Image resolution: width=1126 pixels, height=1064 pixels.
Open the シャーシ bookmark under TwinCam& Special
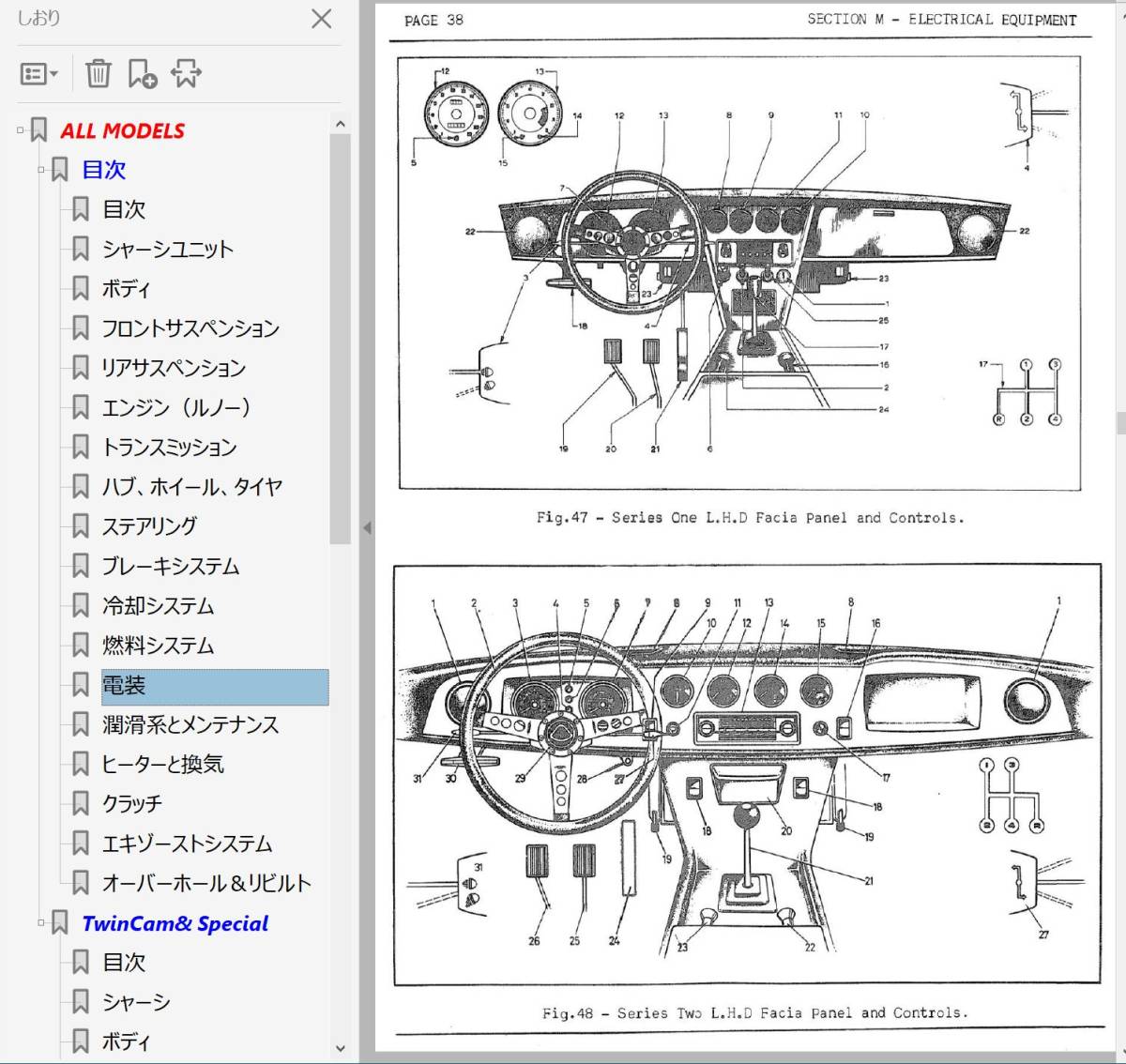click(x=136, y=1001)
